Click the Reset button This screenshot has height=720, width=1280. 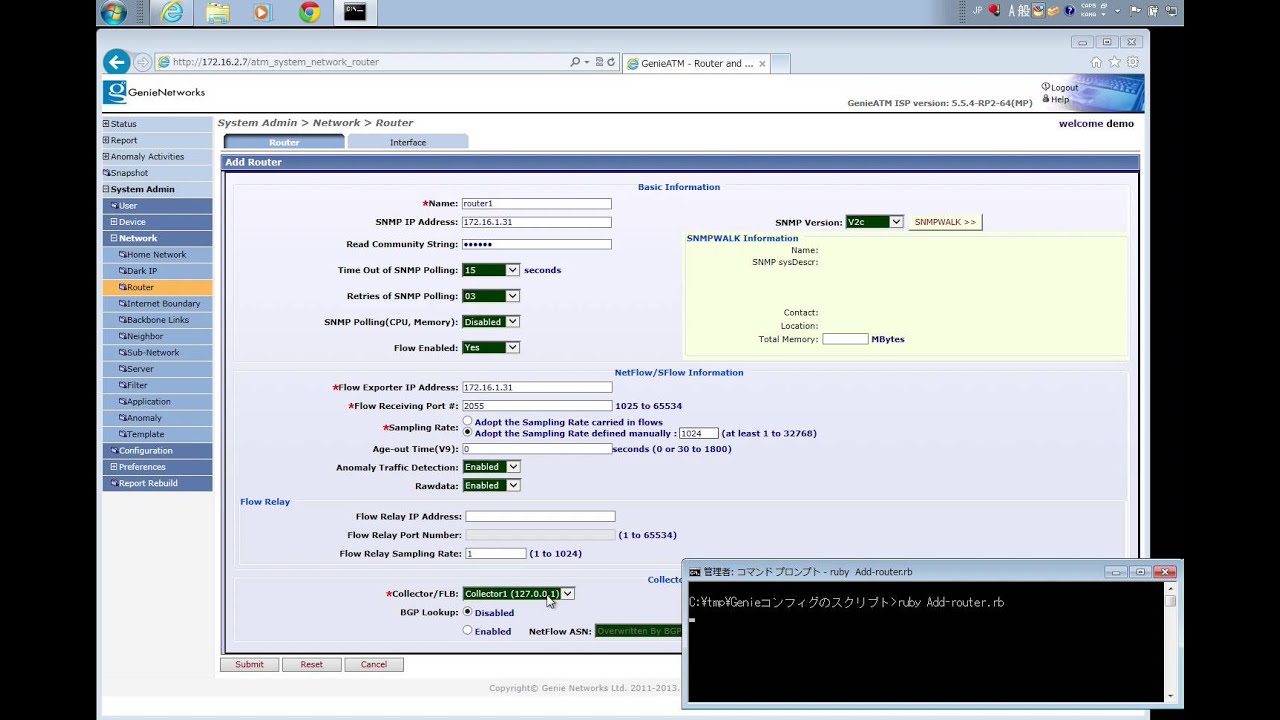[312, 664]
